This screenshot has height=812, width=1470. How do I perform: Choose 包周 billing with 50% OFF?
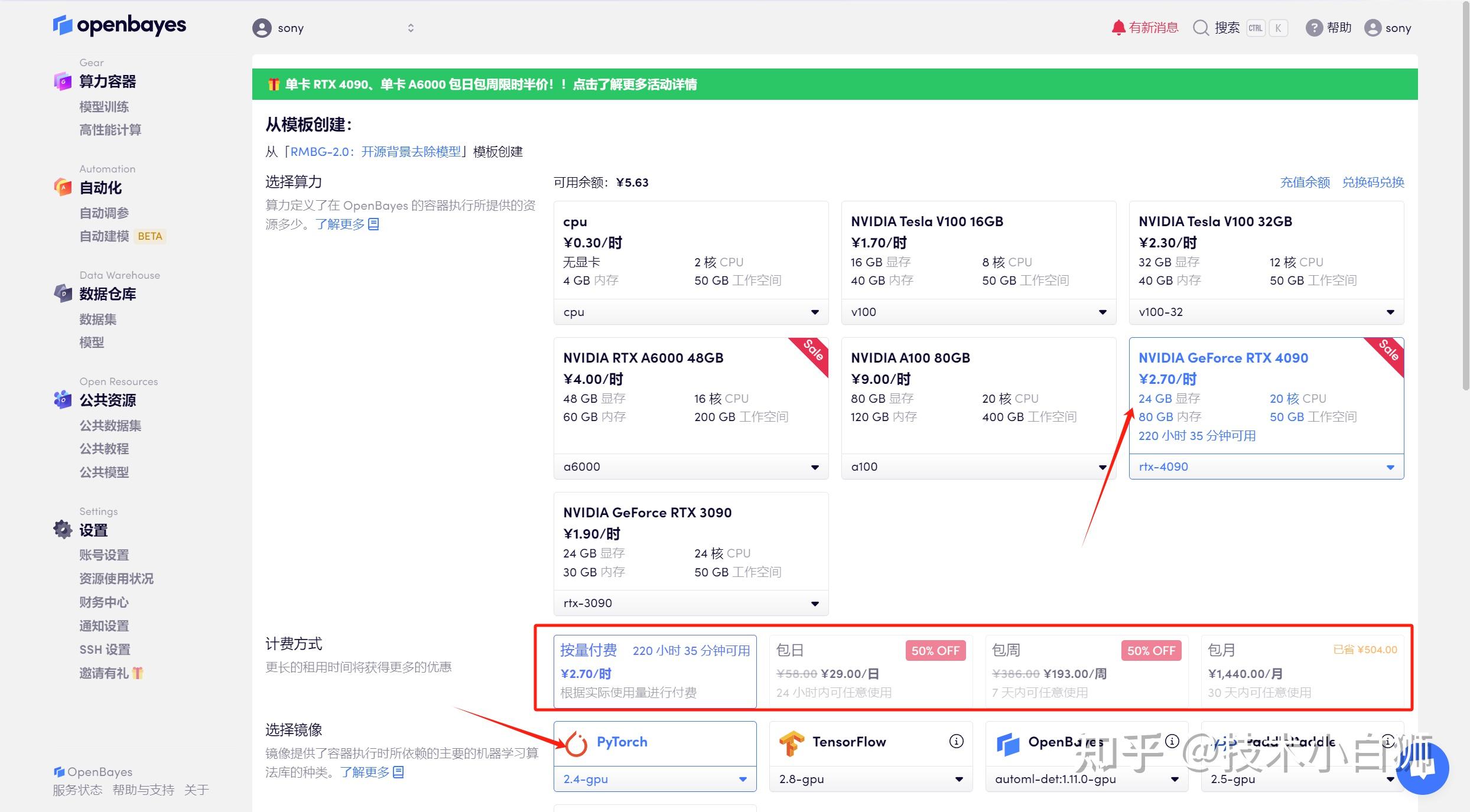pyautogui.click(x=1086, y=671)
